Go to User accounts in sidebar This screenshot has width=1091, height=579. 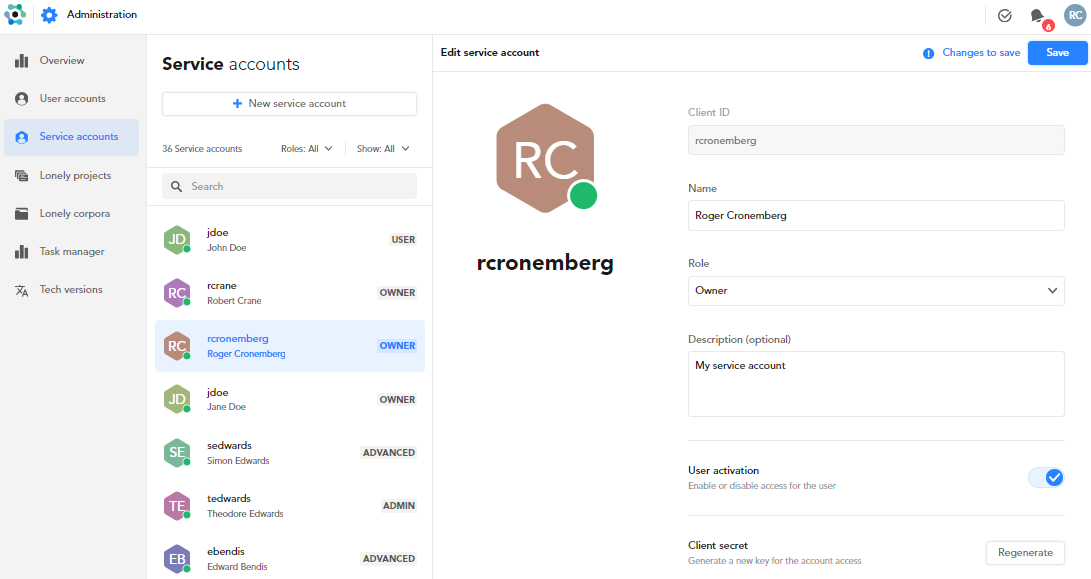coord(72,99)
